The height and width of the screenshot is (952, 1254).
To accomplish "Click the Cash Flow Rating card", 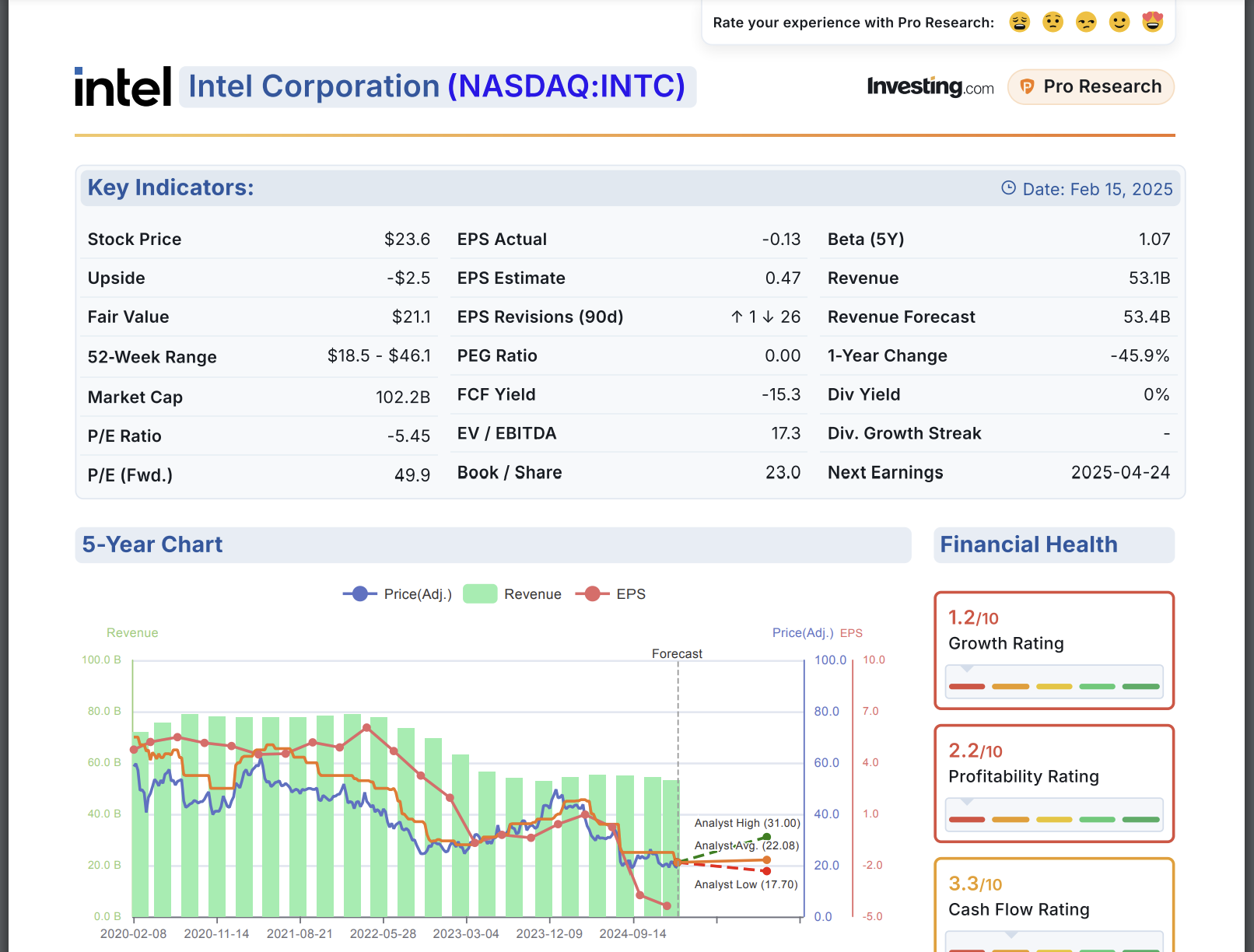I will click(x=1054, y=905).
